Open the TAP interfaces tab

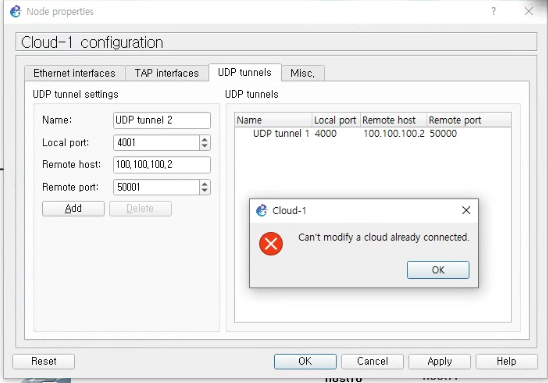tap(167, 73)
